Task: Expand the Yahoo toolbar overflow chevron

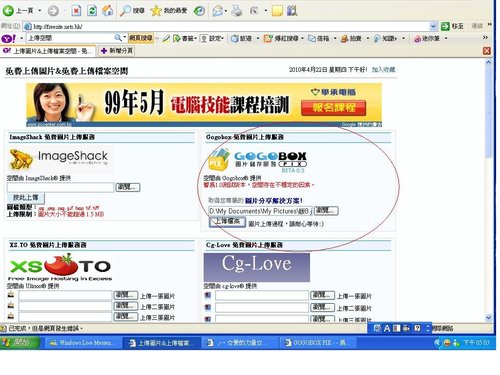Action: click(x=485, y=38)
